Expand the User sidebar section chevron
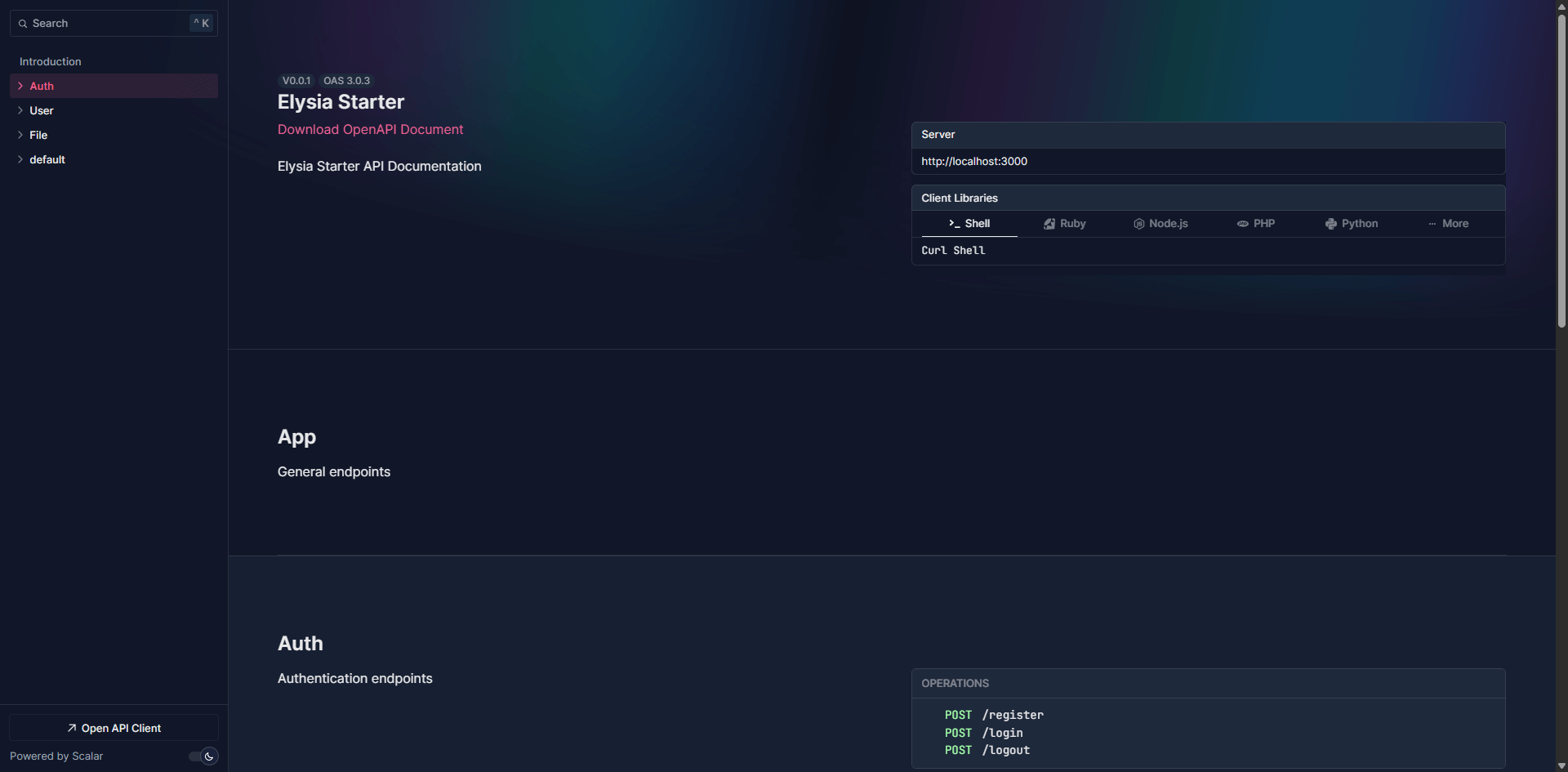The width and height of the screenshot is (1568, 772). pyautogui.click(x=20, y=110)
